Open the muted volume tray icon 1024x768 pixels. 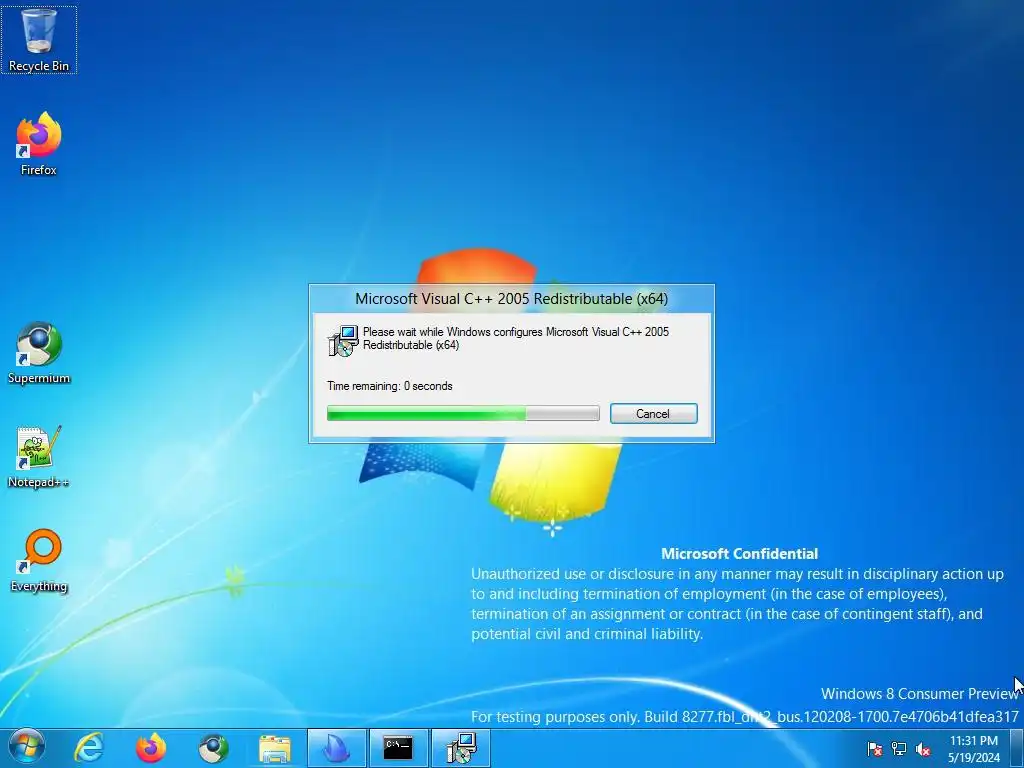tap(923, 749)
